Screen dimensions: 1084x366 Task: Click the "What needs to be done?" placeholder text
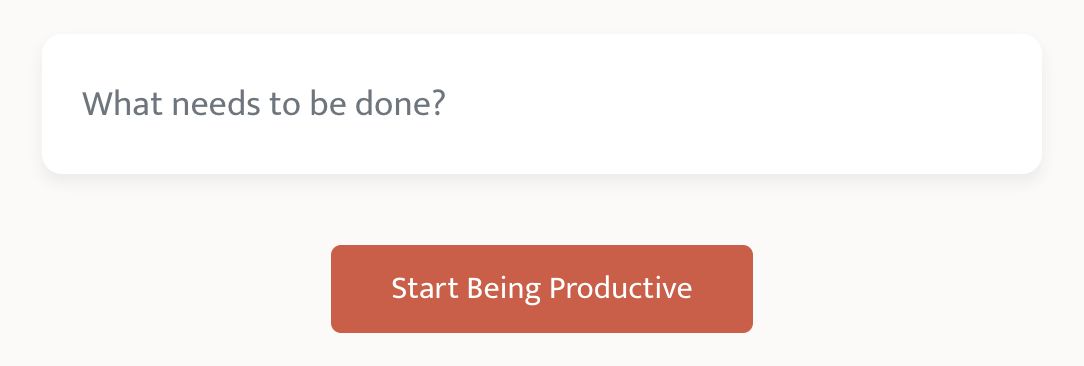(264, 104)
